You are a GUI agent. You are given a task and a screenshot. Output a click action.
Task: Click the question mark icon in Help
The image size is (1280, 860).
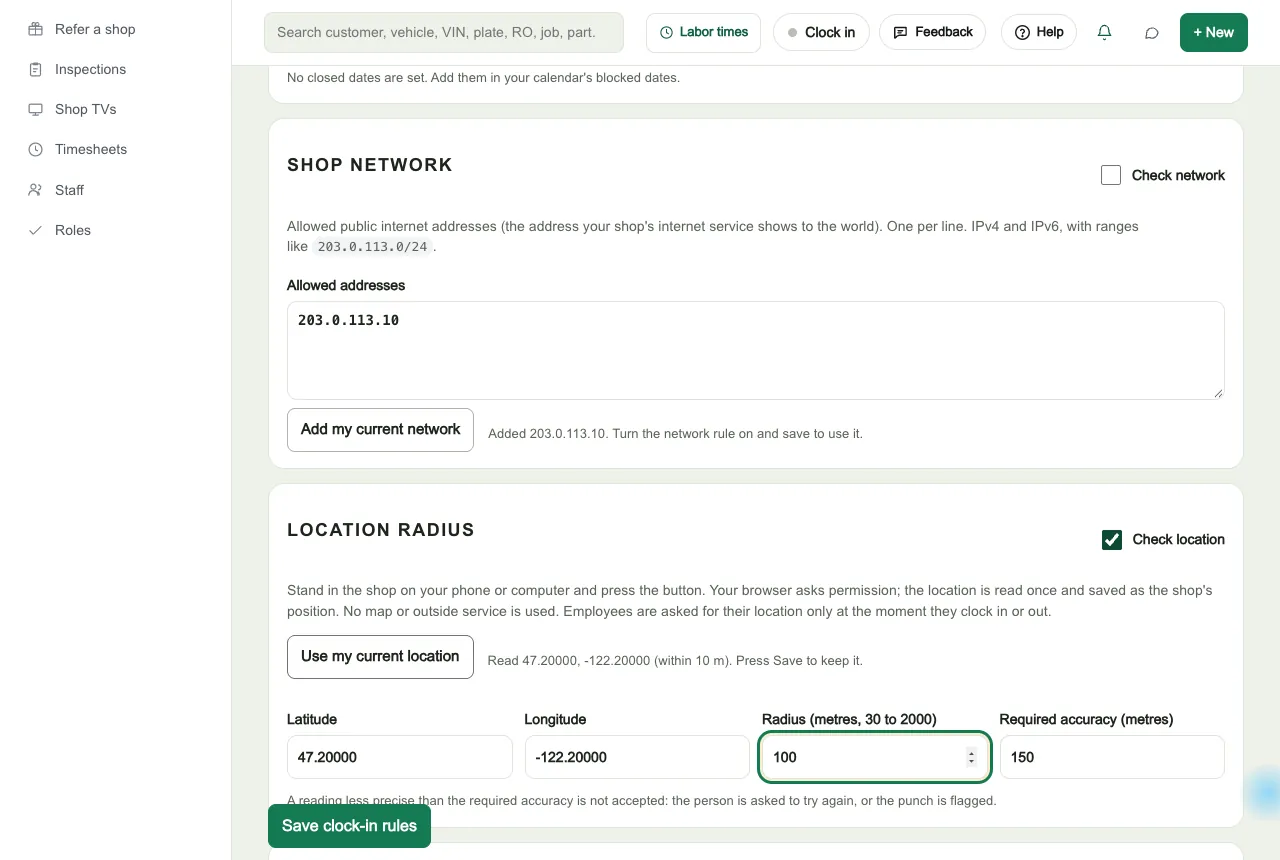coord(1022,32)
